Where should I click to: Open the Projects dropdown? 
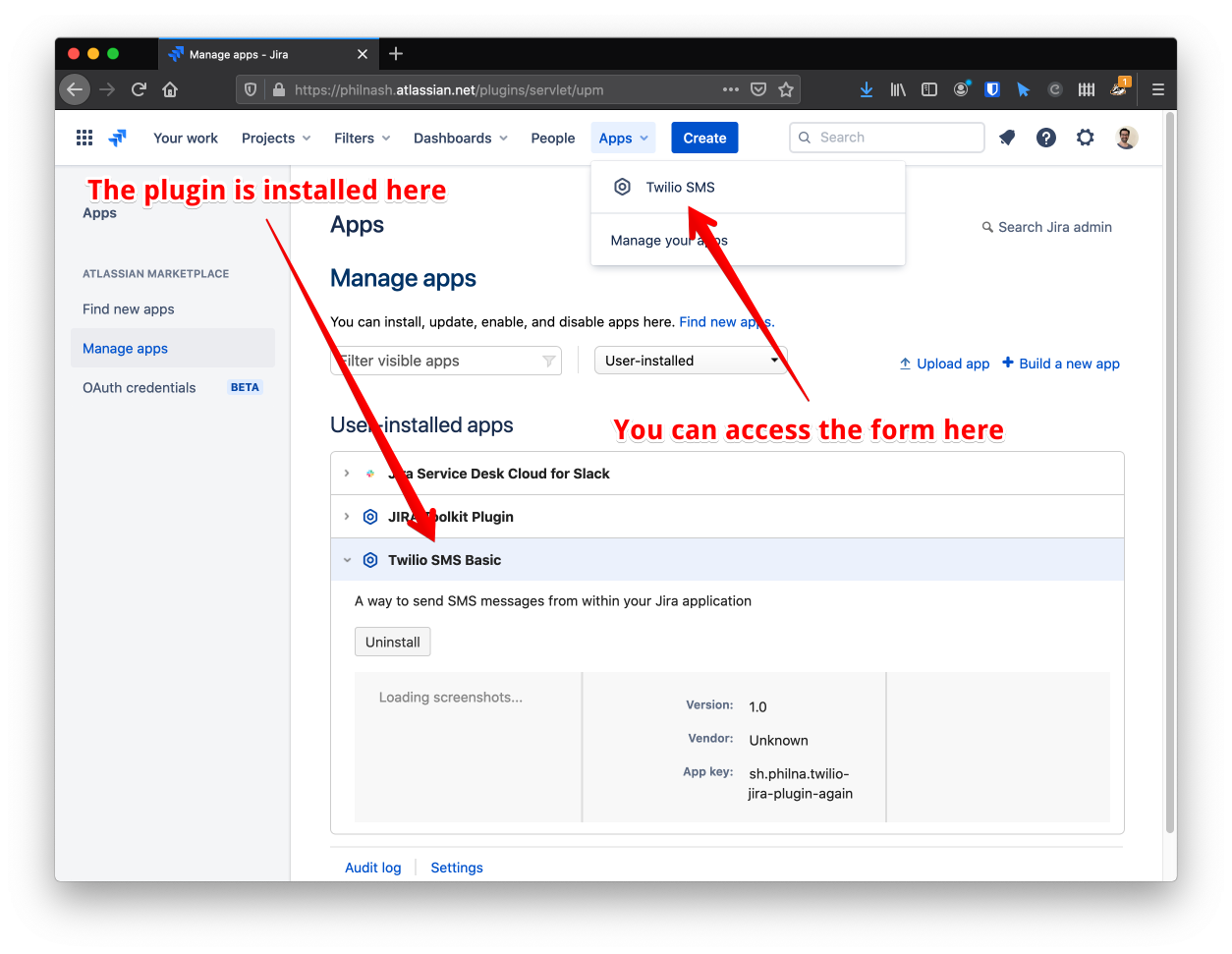(276, 138)
